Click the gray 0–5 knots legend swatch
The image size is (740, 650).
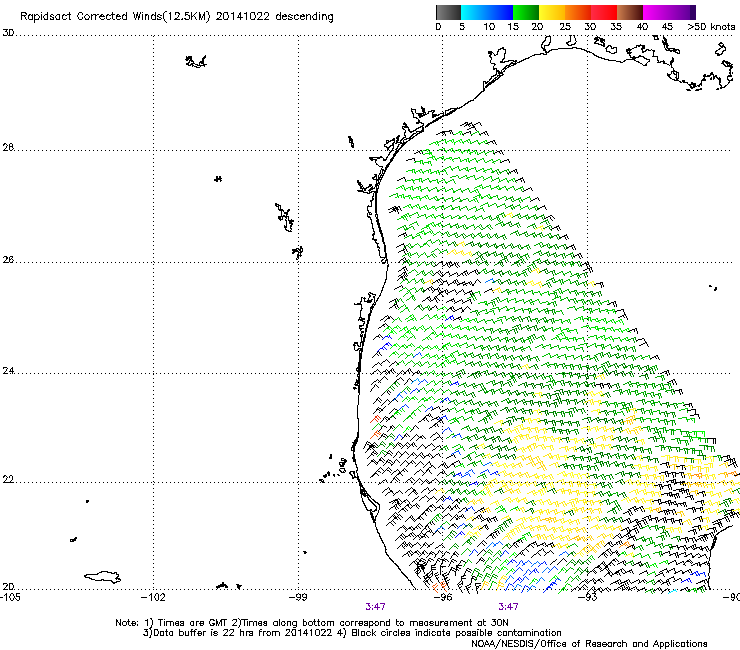448,12
